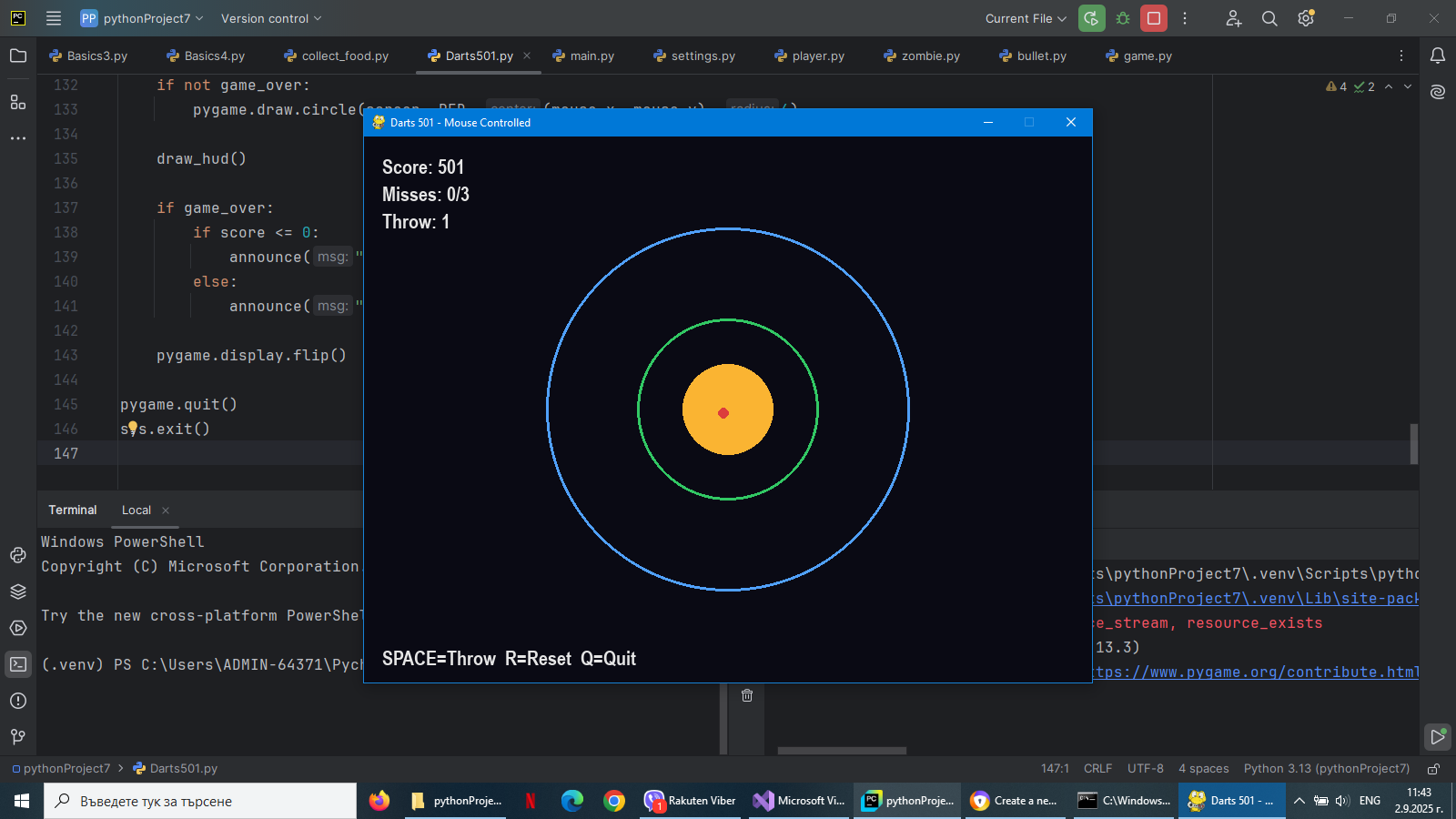The width and height of the screenshot is (1456, 819).
Task: Open Code With Me user icon
Action: tap(1233, 18)
